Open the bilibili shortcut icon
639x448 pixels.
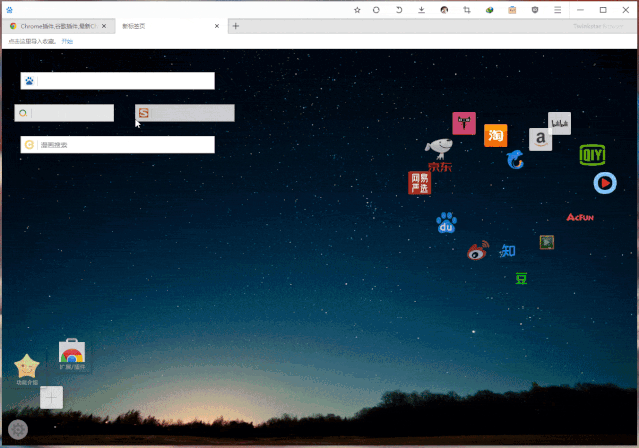[560, 123]
